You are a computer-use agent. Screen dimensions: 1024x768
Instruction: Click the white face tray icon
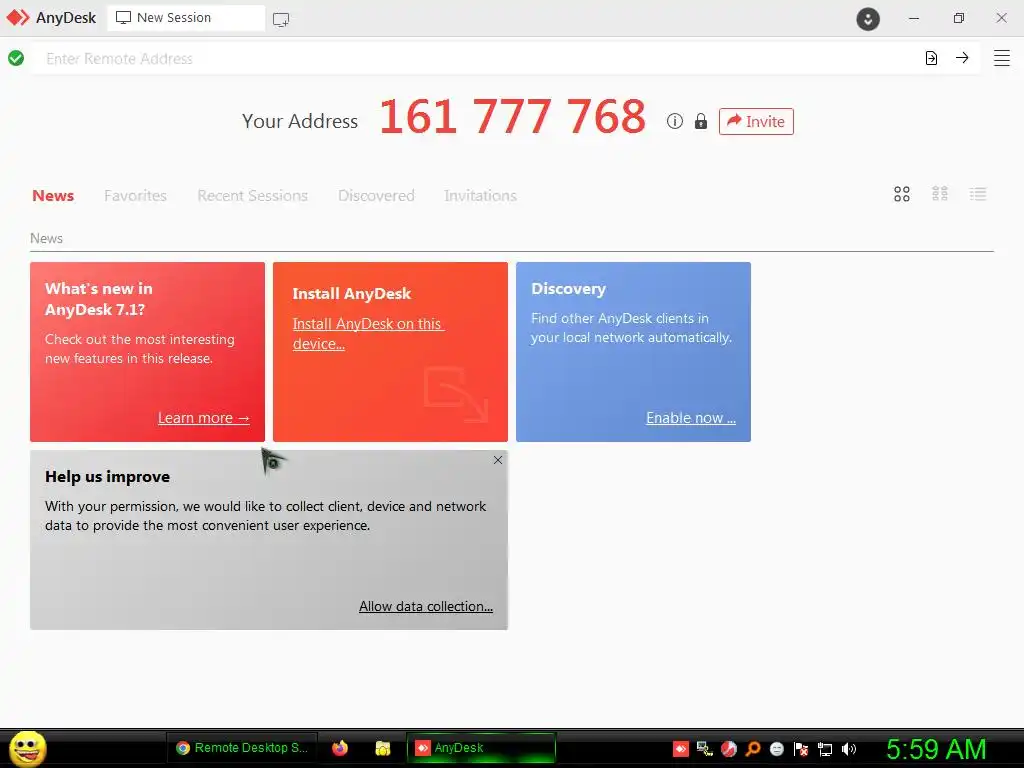(x=776, y=748)
